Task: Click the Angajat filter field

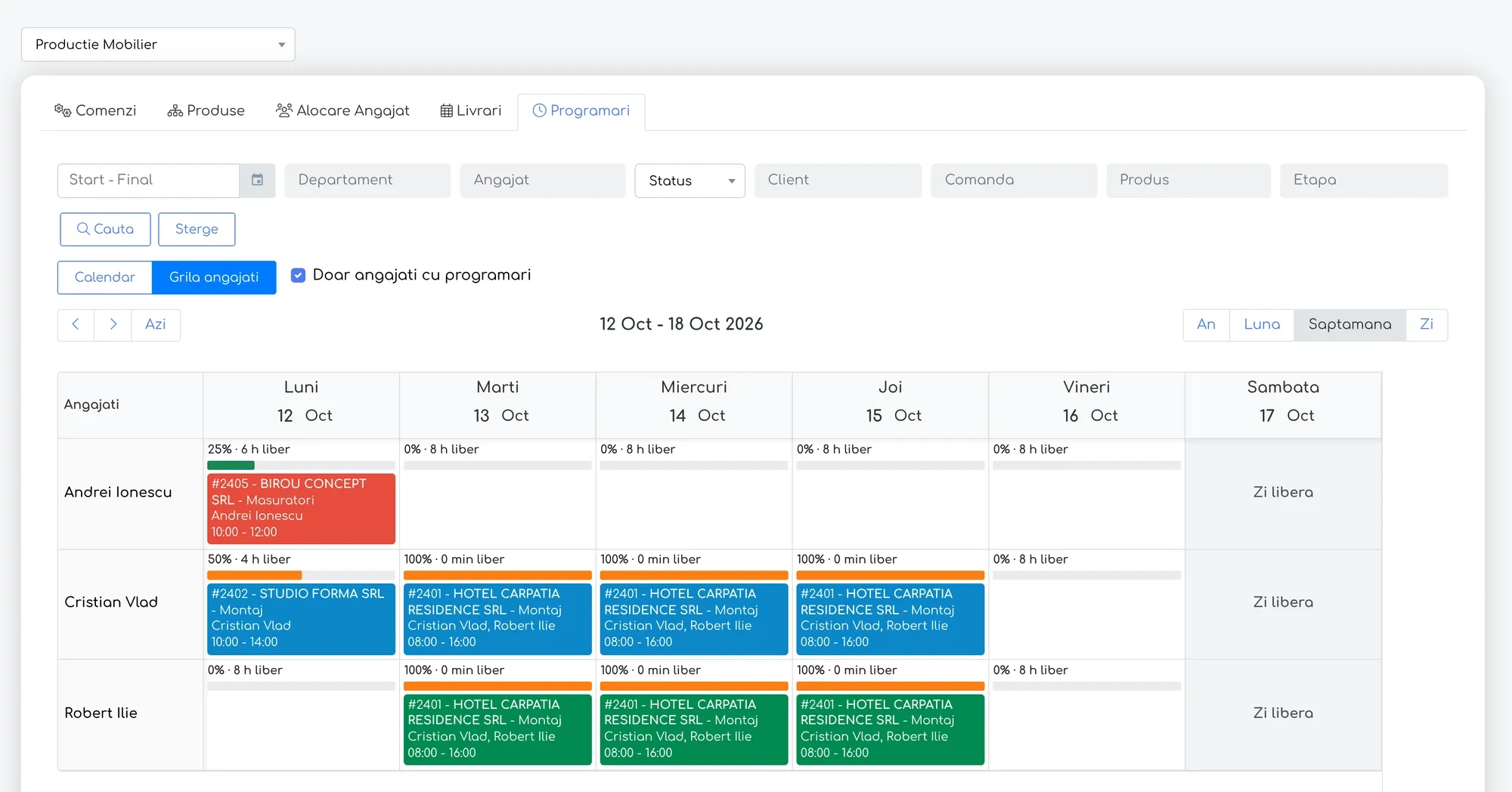Action: pyautogui.click(x=543, y=180)
